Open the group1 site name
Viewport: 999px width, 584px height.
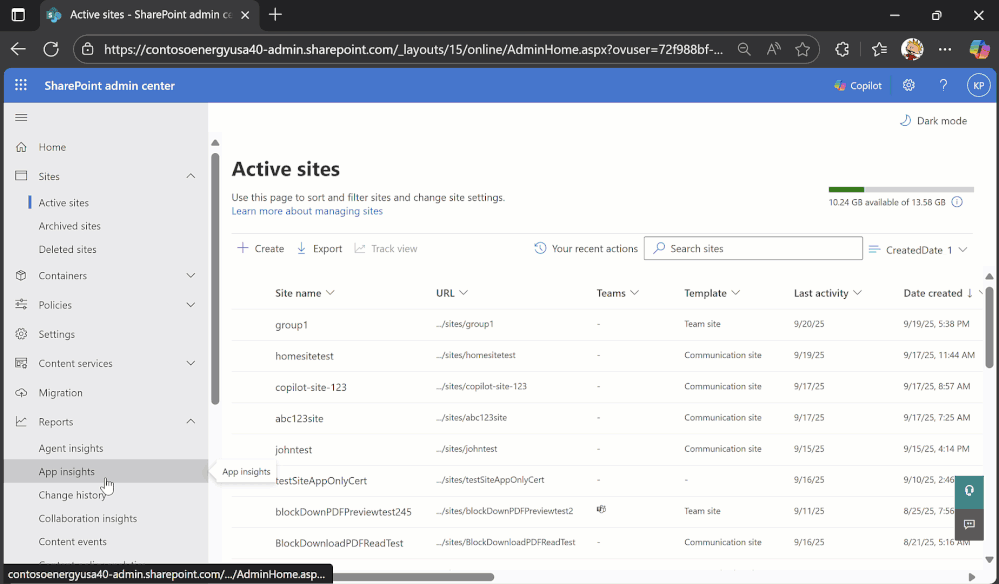[291, 325]
